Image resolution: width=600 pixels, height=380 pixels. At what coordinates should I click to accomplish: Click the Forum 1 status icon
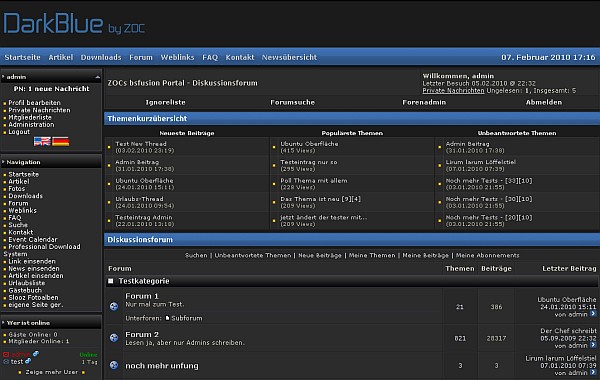click(x=114, y=306)
